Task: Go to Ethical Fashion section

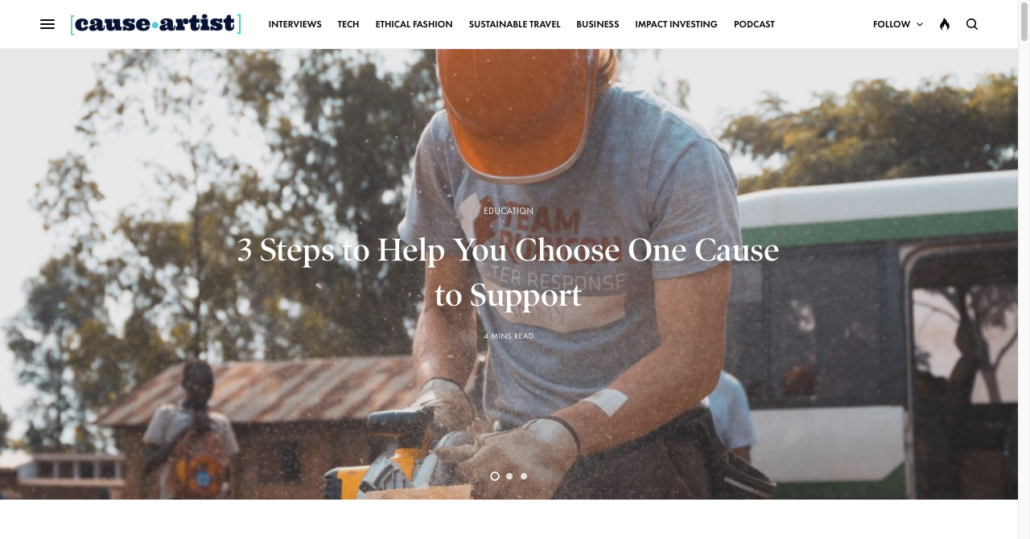Action: click(414, 24)
